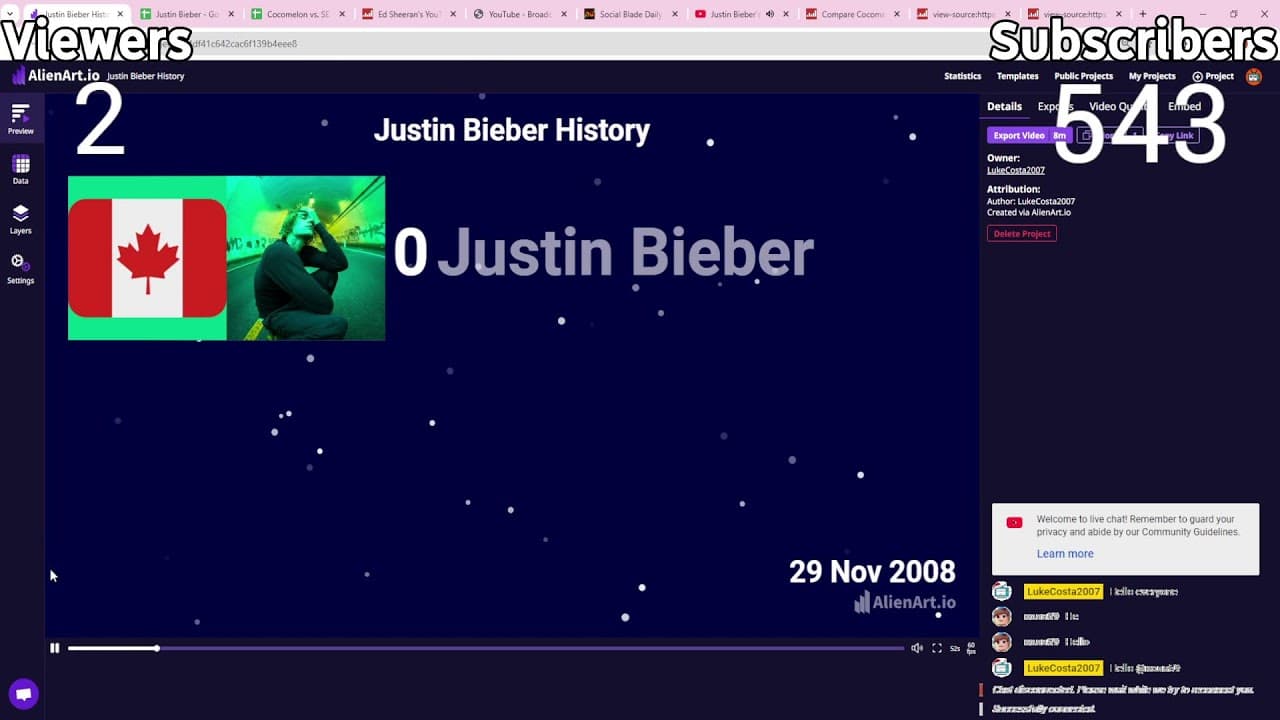Switch to YouTube - Broadcast browser tab
Image resolution: width=1280 pixels, height=720 pixels.
click(518, 14)
